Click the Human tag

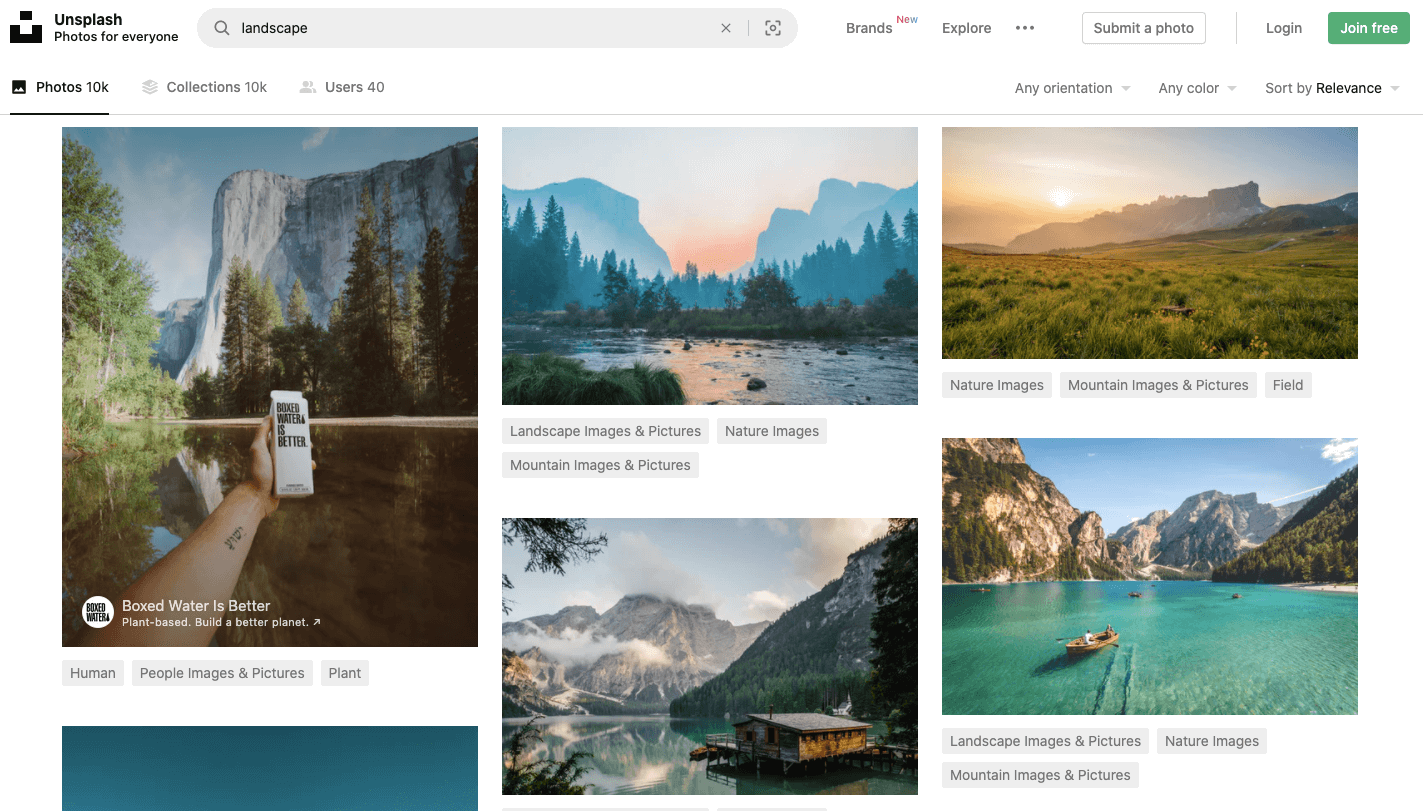coord(93,673)
